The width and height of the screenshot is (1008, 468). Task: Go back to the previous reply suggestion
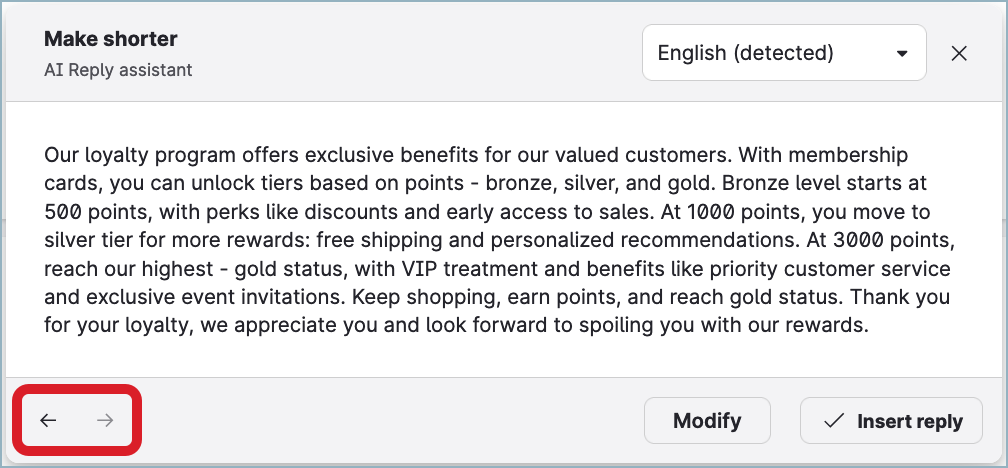48,421
